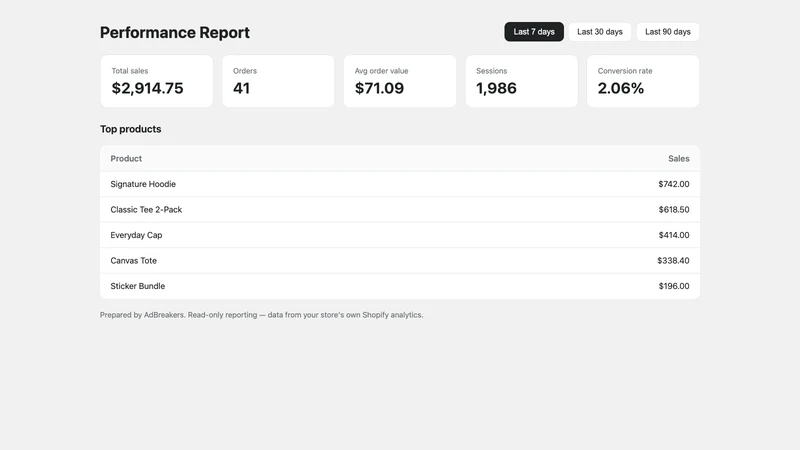
Task: Click the $618.50 sales cell
Action: click(x=673, y=210)
